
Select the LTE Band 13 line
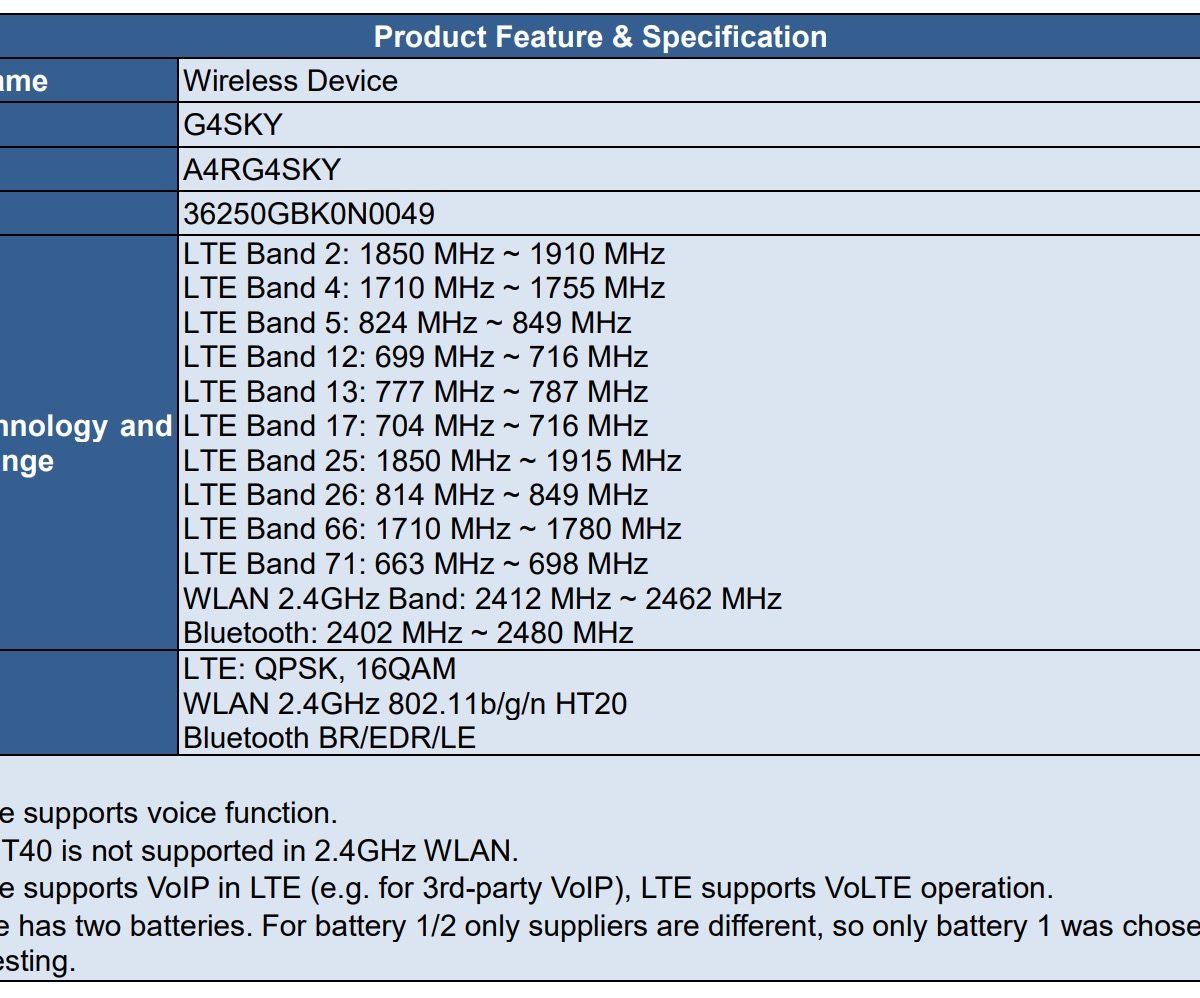tap(416, 392)
